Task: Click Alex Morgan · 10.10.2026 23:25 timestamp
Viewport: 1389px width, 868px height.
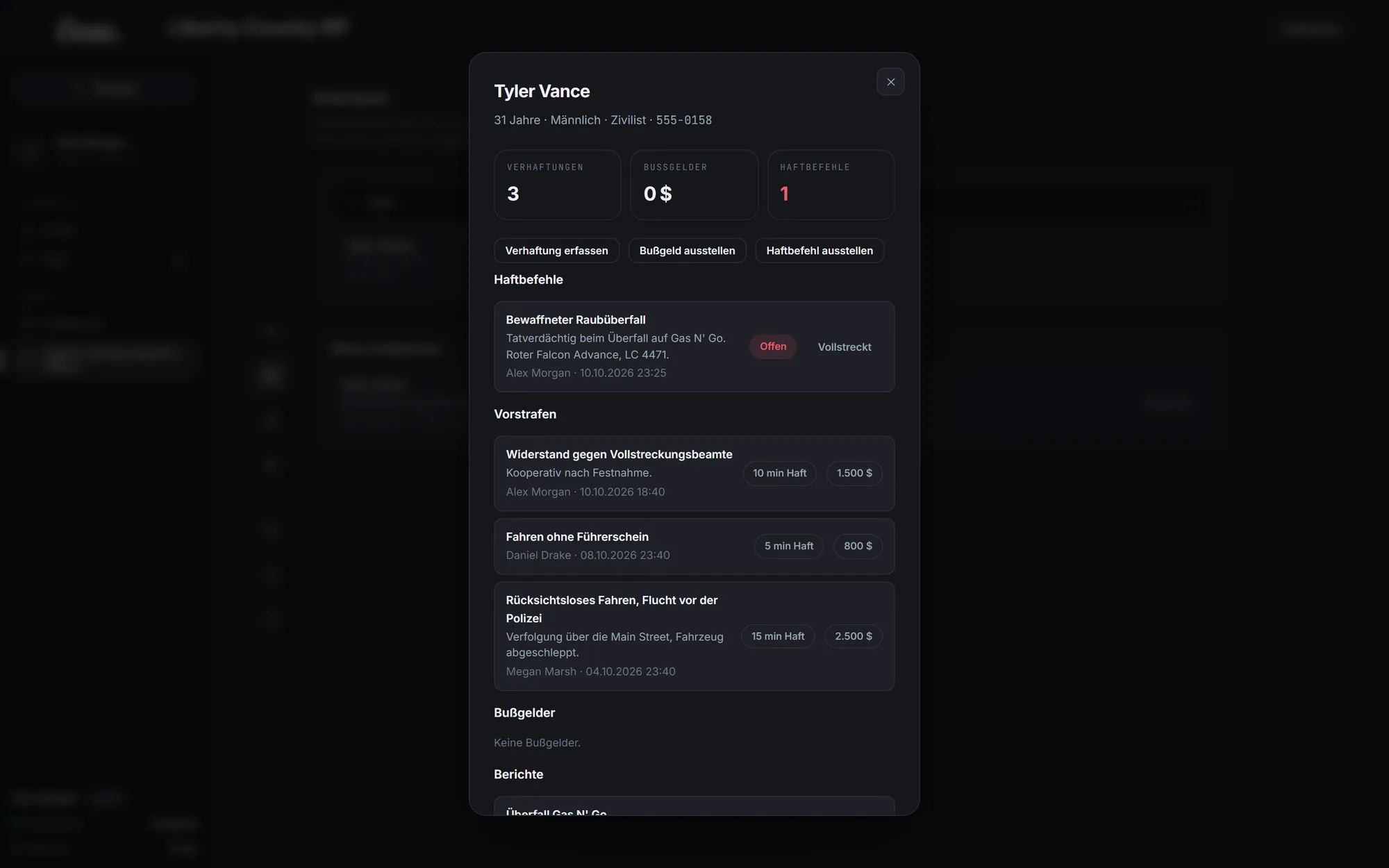Action: click(586, 373)
